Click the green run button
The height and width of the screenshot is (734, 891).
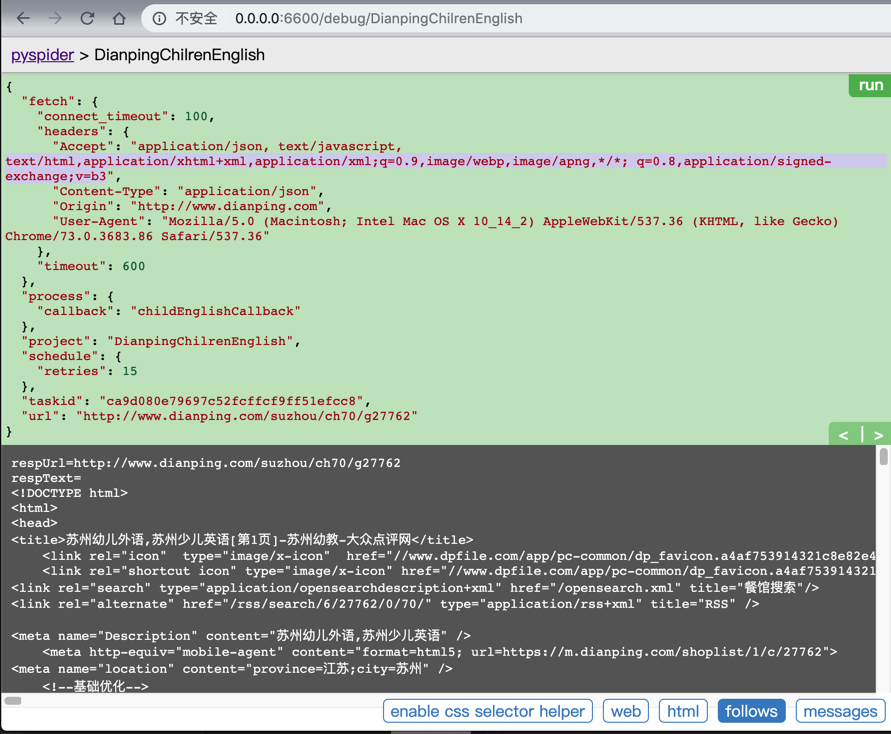pyautogui.click(x=870, y=85)
